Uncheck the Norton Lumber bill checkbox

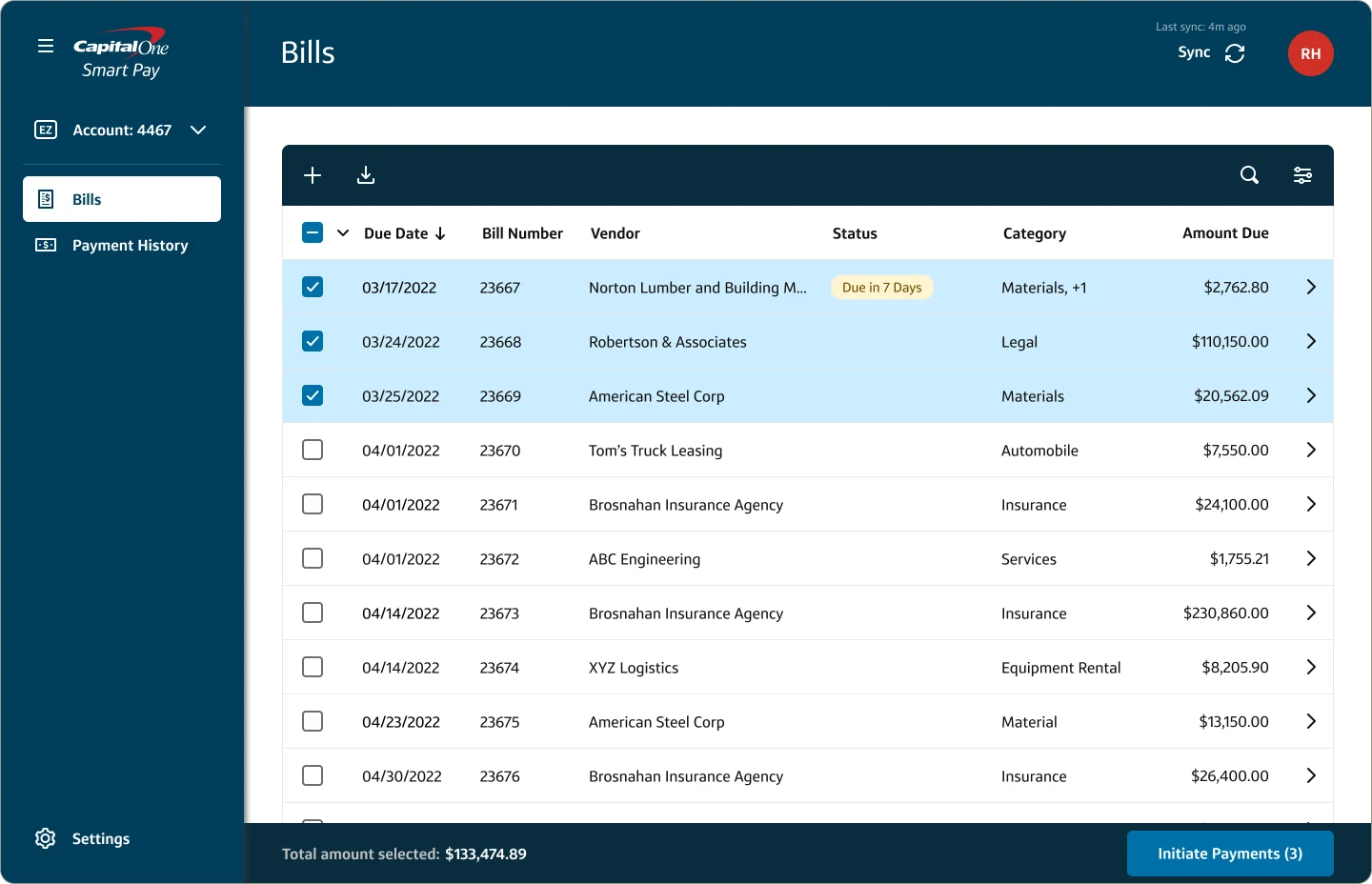313,287
